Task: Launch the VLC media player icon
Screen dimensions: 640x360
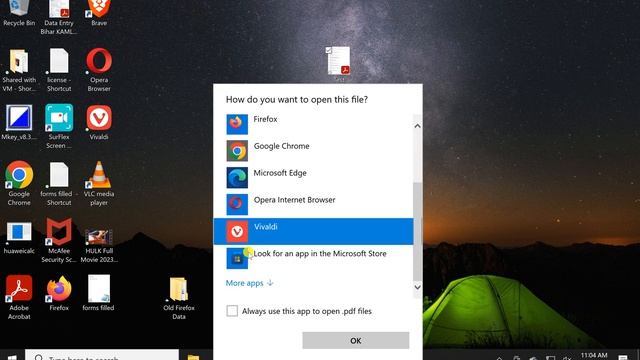Action: coord(99,184)
